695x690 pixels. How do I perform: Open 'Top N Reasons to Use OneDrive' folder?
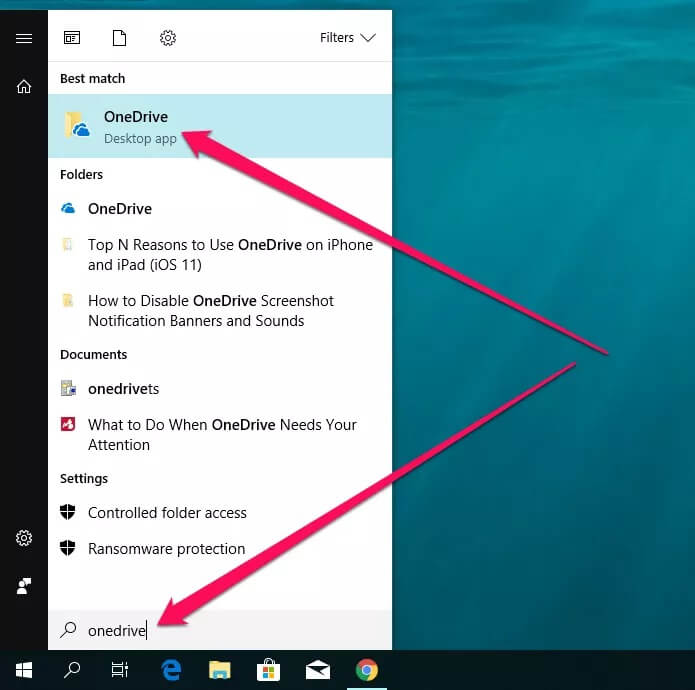tap(220, 254)
